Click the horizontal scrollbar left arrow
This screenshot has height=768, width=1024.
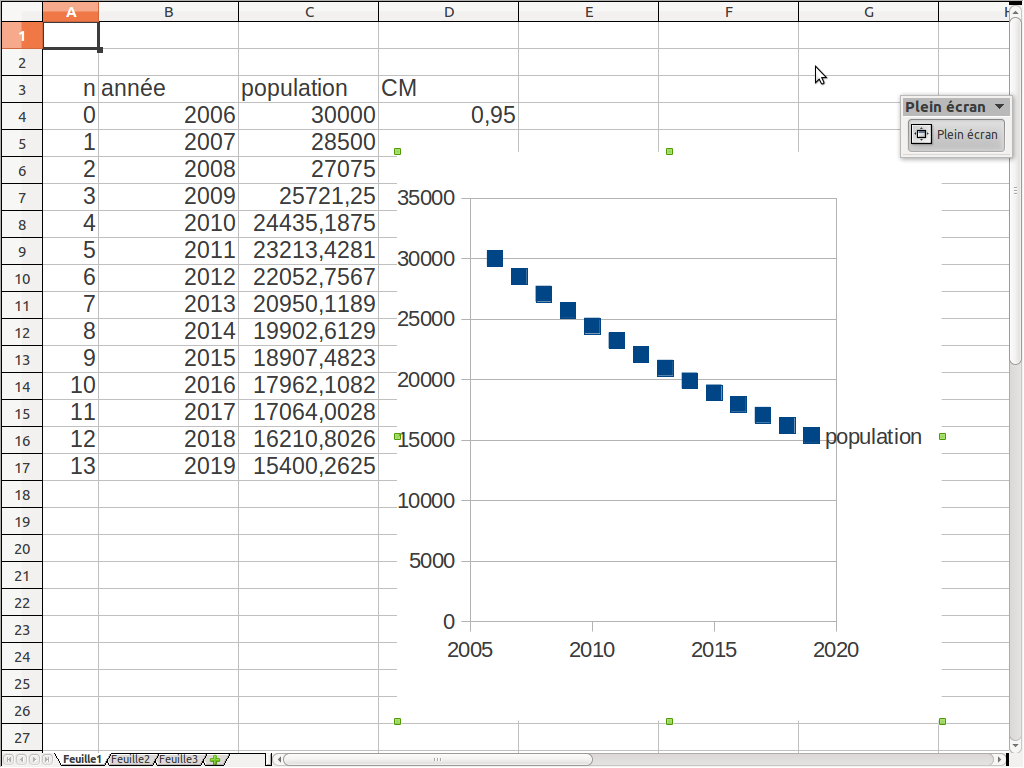click(280, 759)
